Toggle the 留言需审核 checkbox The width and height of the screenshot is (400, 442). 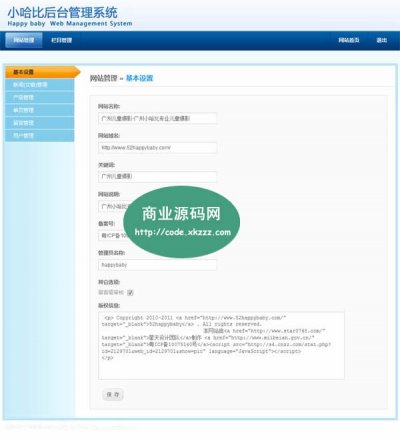pos(130,293)
